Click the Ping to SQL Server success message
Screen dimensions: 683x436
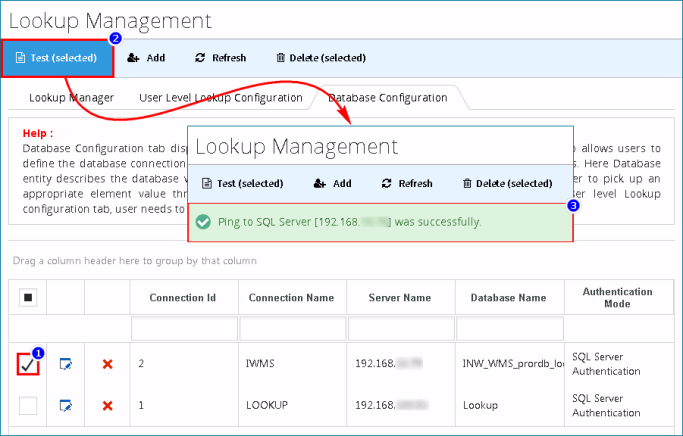[349, 222]
